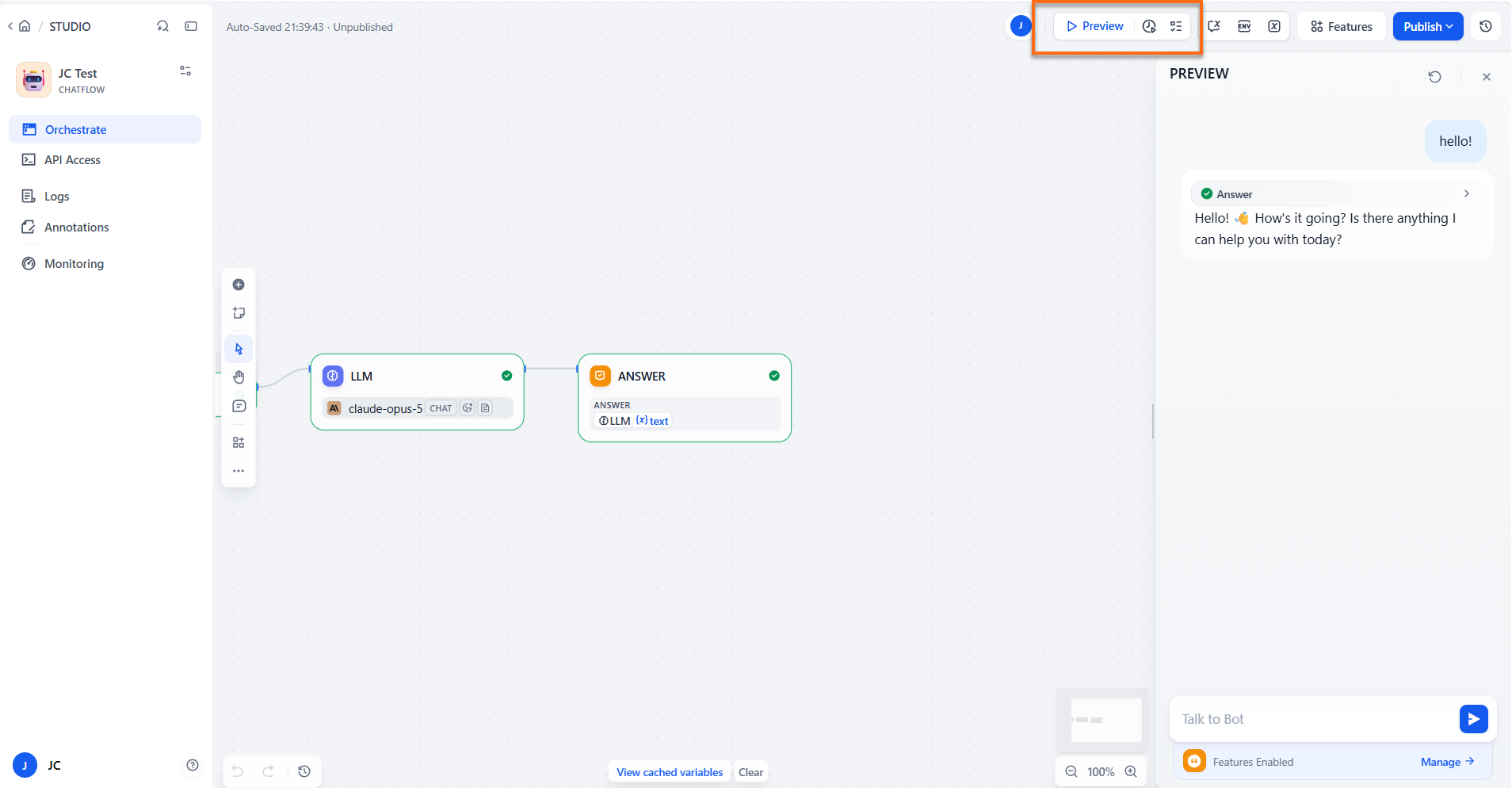Click the home icon beside STUDIO
The height and width of the screenshot is (788, 1512).
coord(25,26)
